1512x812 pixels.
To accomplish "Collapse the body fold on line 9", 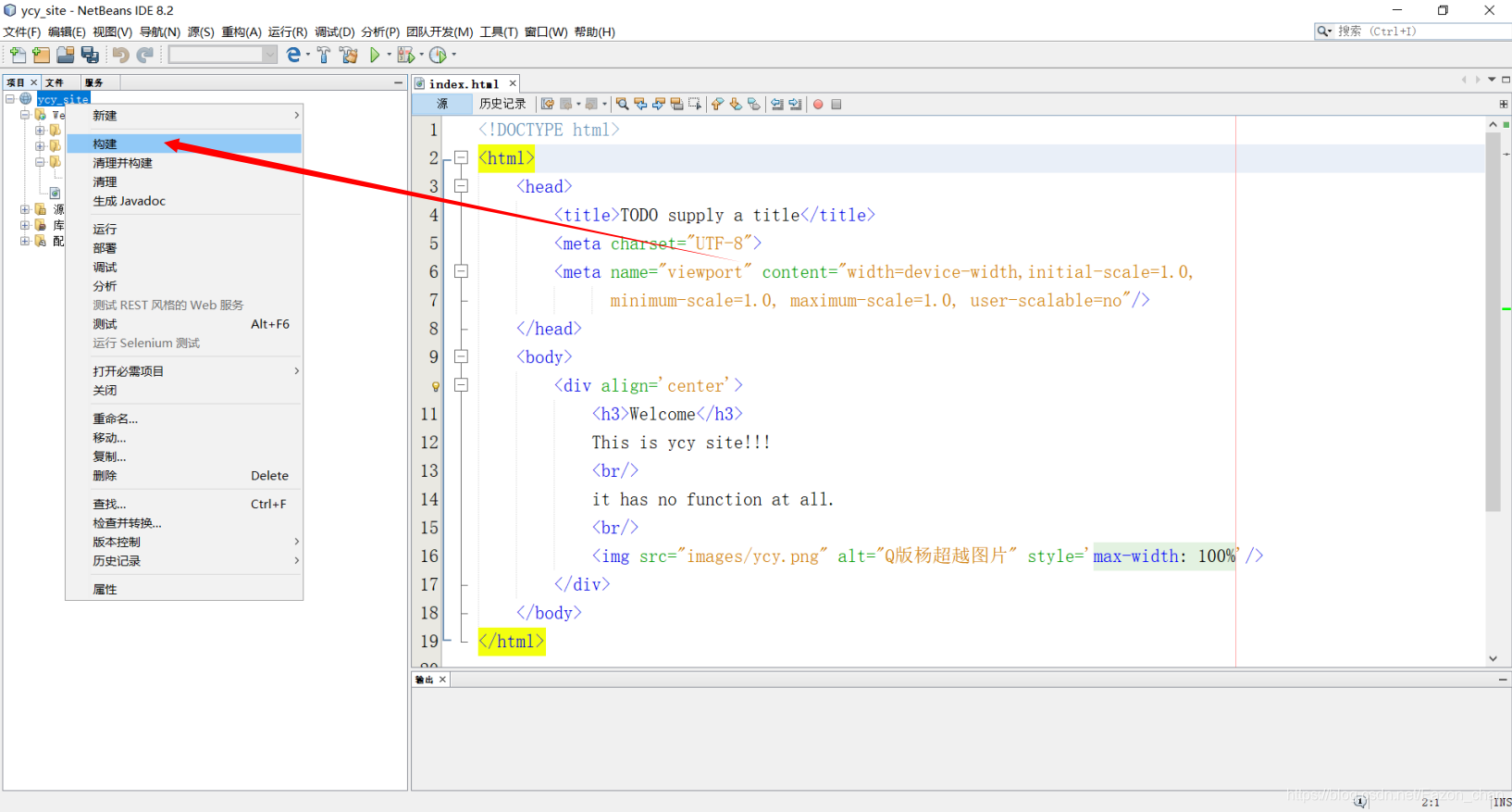I will (461, 356).
